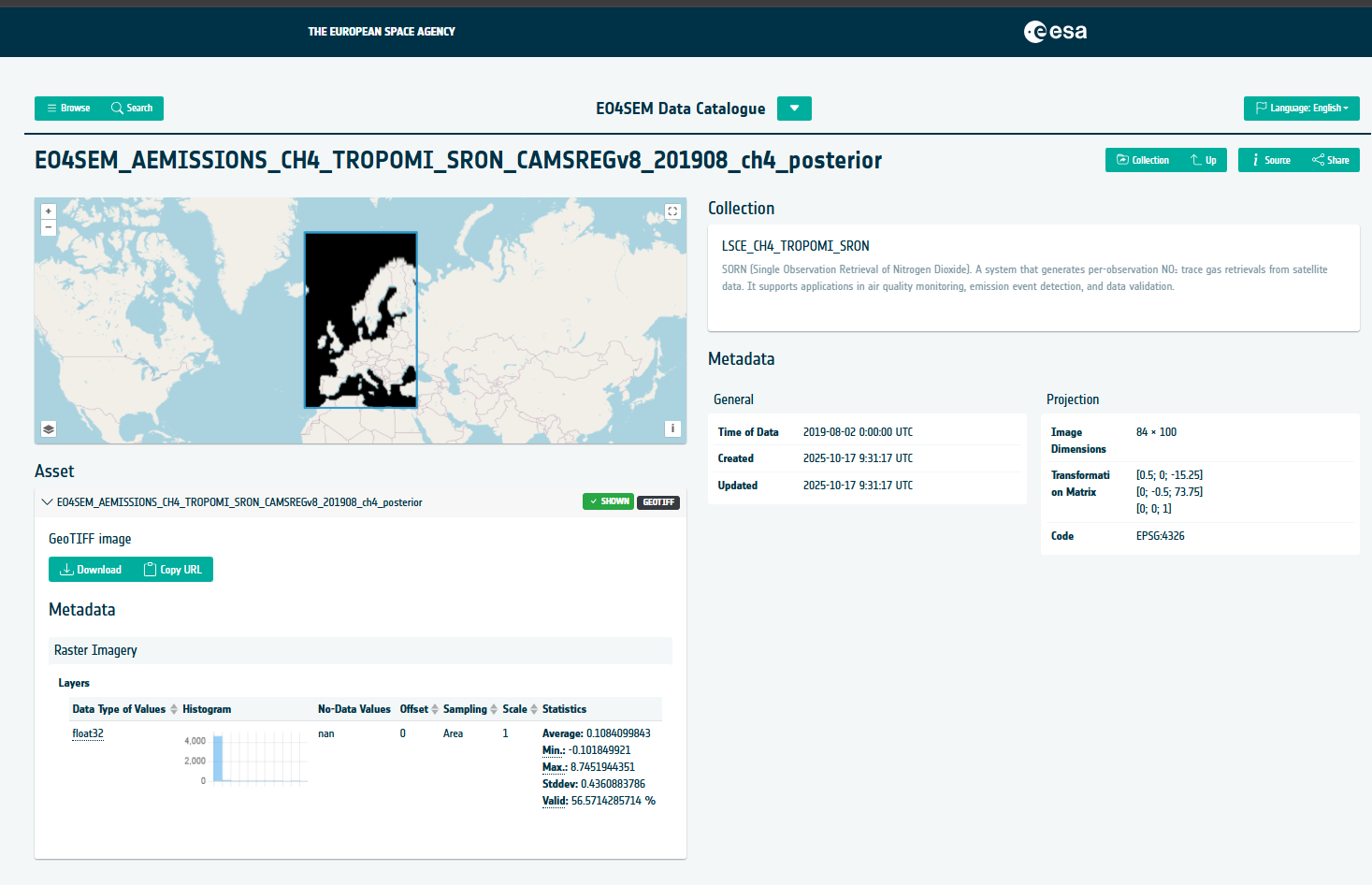
Task: Open the Source information button
Action: (1271, 160)
